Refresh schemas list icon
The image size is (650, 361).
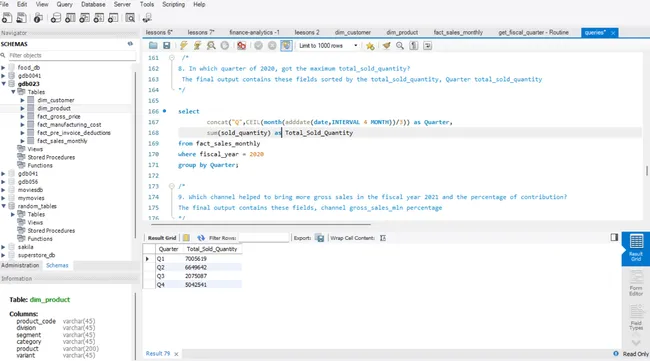(x=130, y=44)
